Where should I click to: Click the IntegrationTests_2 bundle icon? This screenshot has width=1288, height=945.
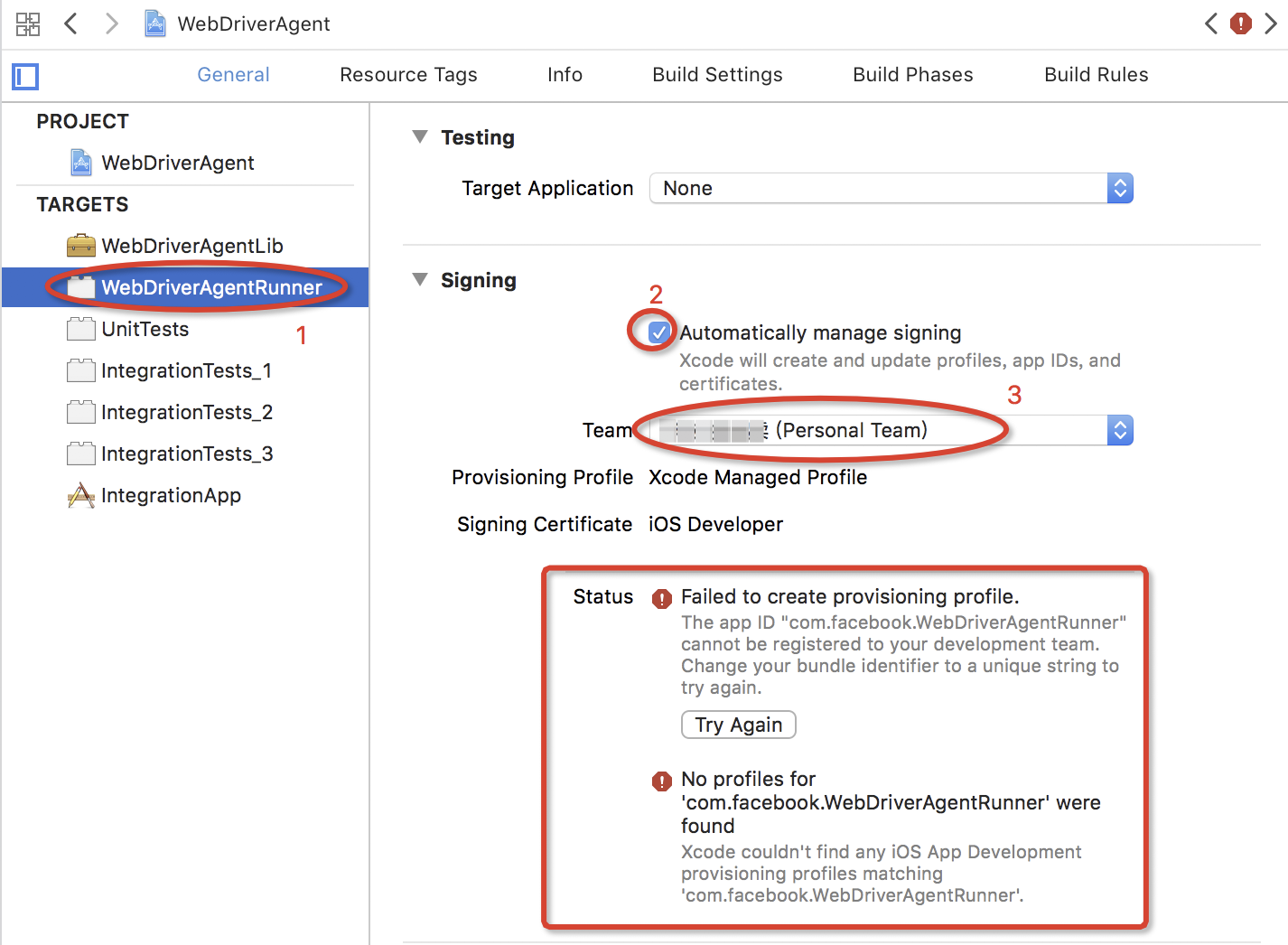click(81, 412)
